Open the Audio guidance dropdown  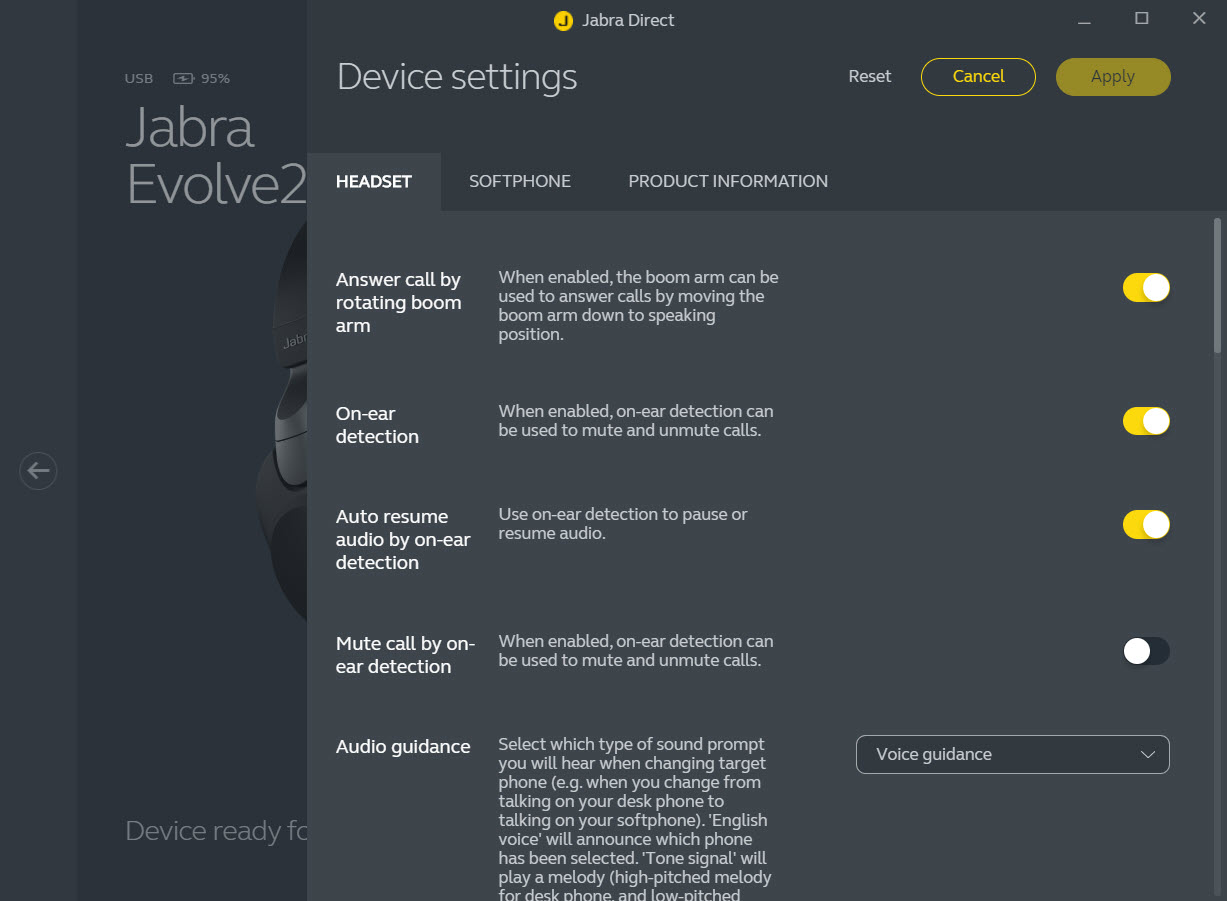[x=1012, y=754]
